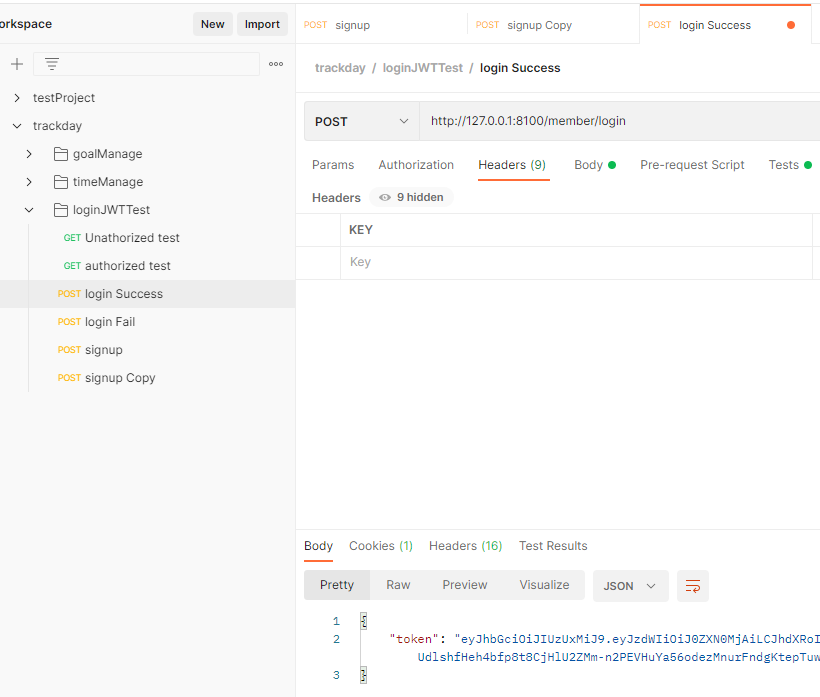Click the plus icon to create a collection
820x697 pixels.
pyautogui.click(x=17, y=64)
